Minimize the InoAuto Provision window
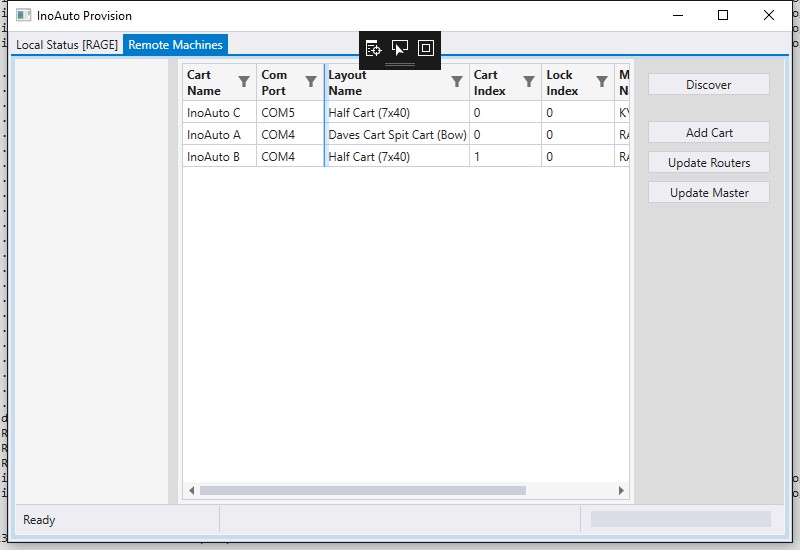The width and height of the screenshot is (800, 550). (678, 15)
